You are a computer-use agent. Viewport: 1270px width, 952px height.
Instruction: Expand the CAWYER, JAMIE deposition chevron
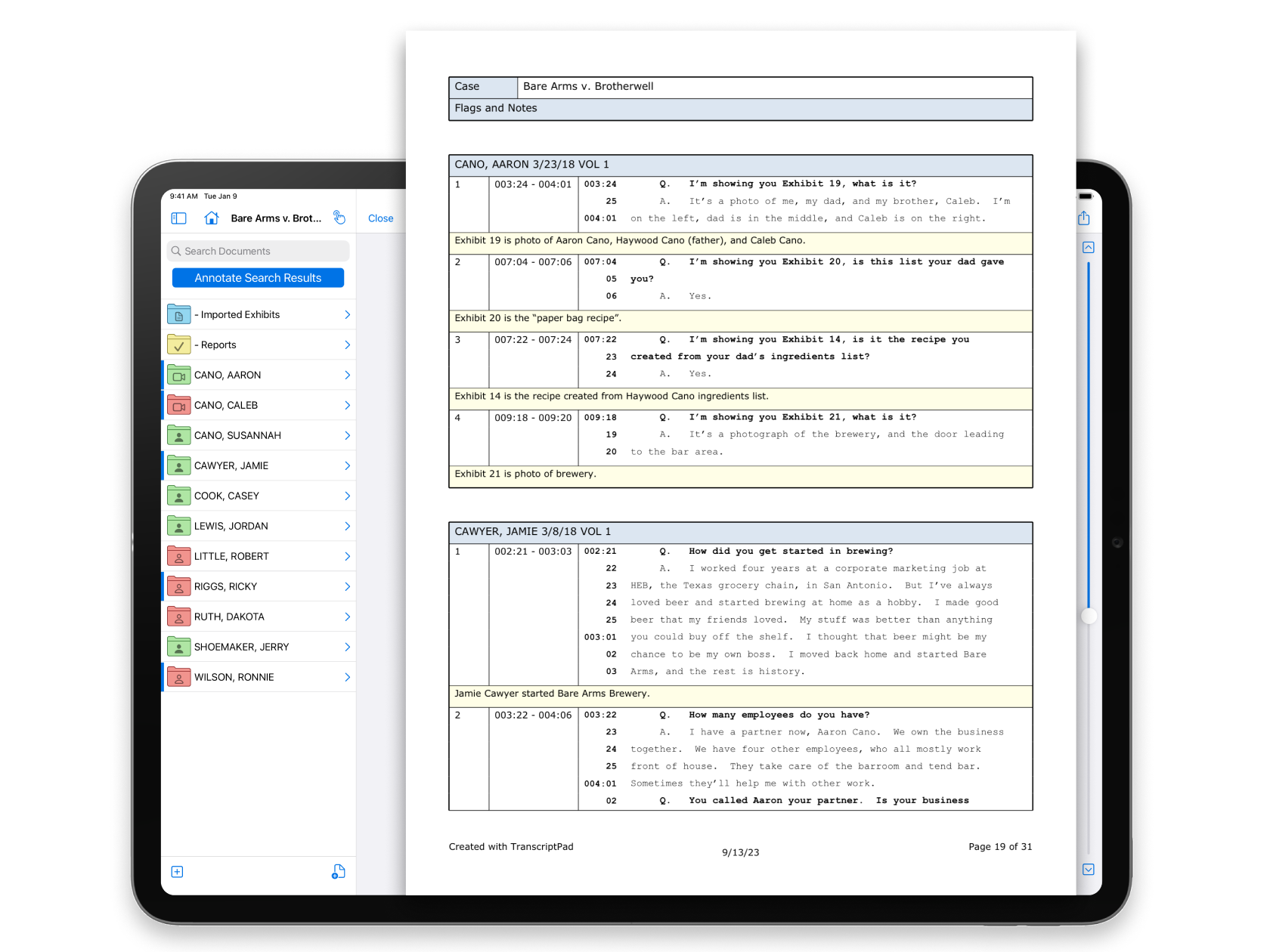click(x=347, y=465)
